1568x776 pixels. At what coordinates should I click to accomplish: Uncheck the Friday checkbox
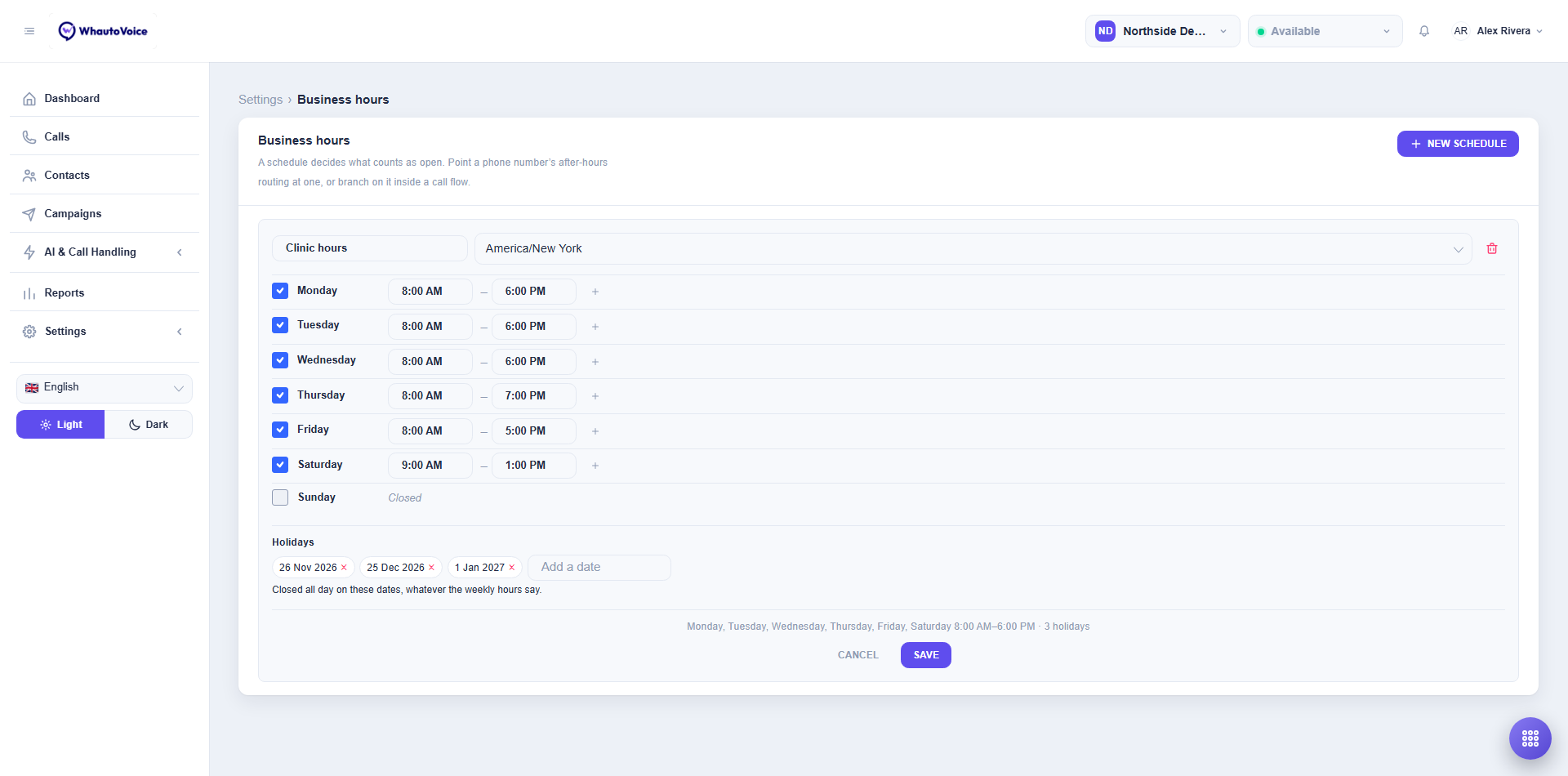click(x=280, y=430)
